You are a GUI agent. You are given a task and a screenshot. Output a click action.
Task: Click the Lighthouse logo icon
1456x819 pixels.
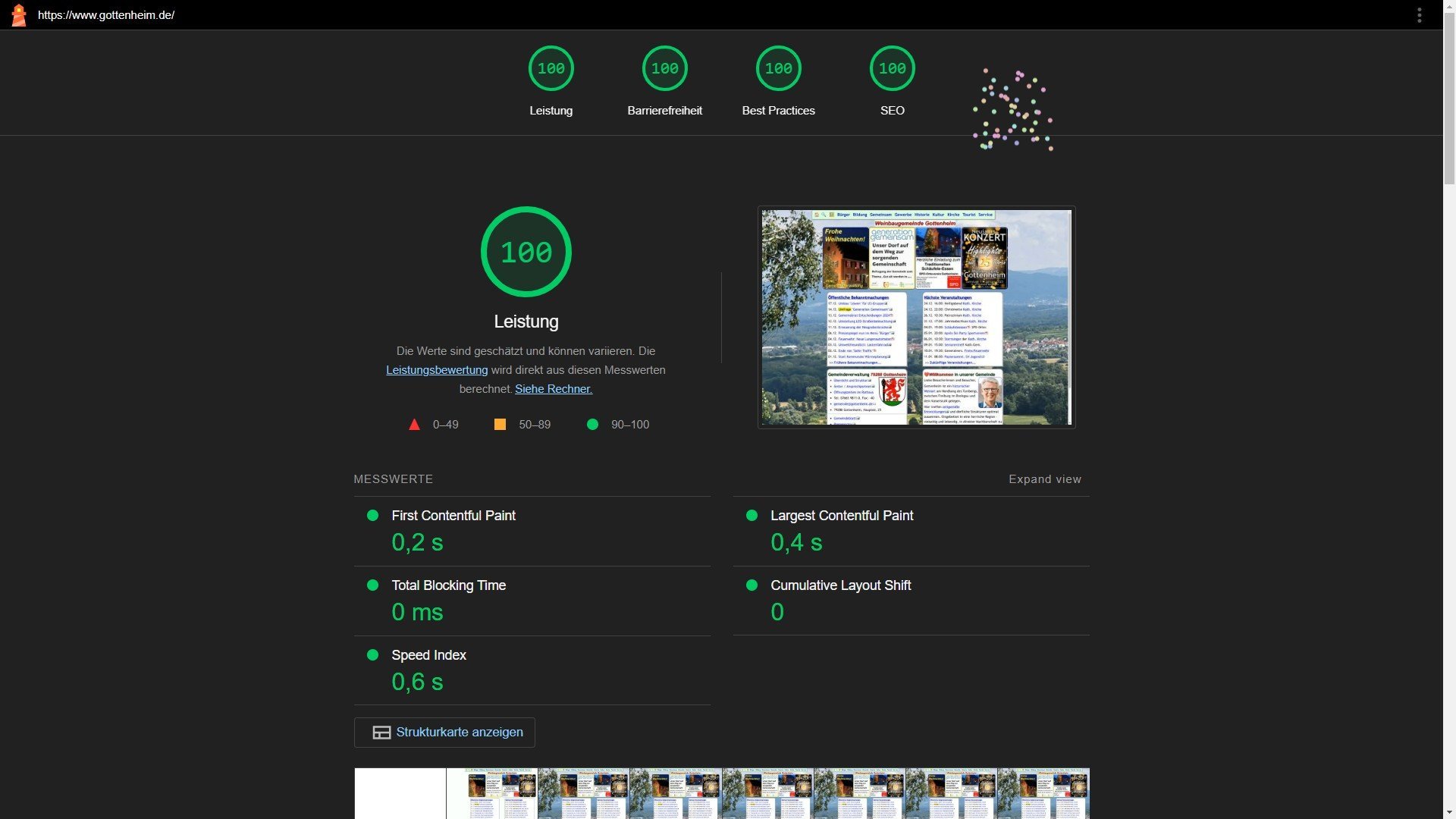point(19,15)
